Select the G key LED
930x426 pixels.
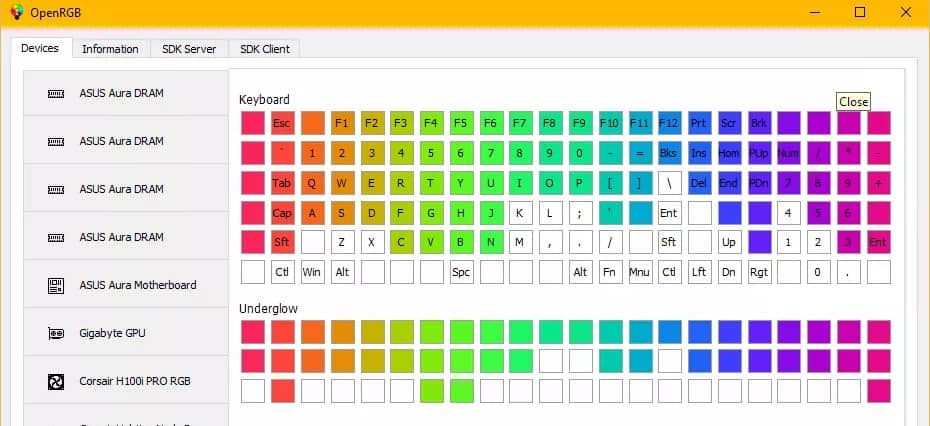pos(431,212)
